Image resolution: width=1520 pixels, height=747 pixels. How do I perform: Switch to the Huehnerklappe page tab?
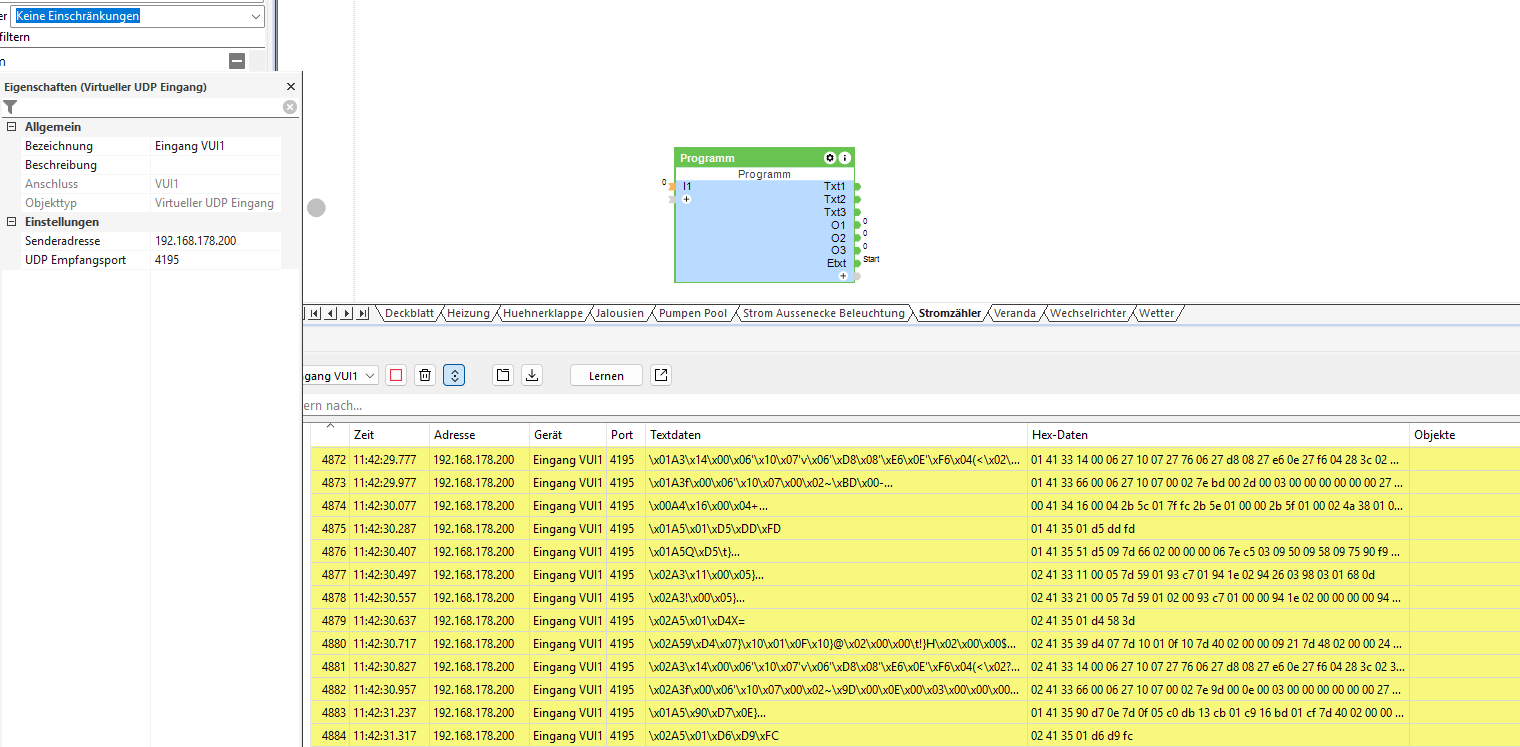(543, 313)
